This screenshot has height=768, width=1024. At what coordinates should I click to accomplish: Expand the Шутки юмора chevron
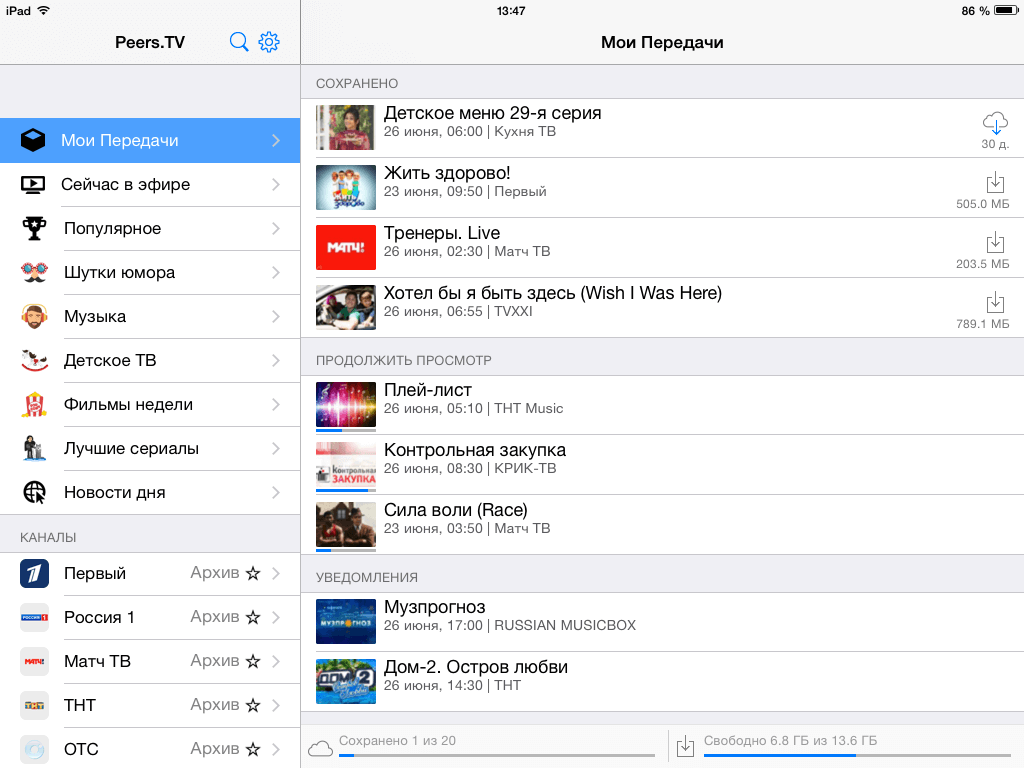pyautogui.click(x=276, y=272)
